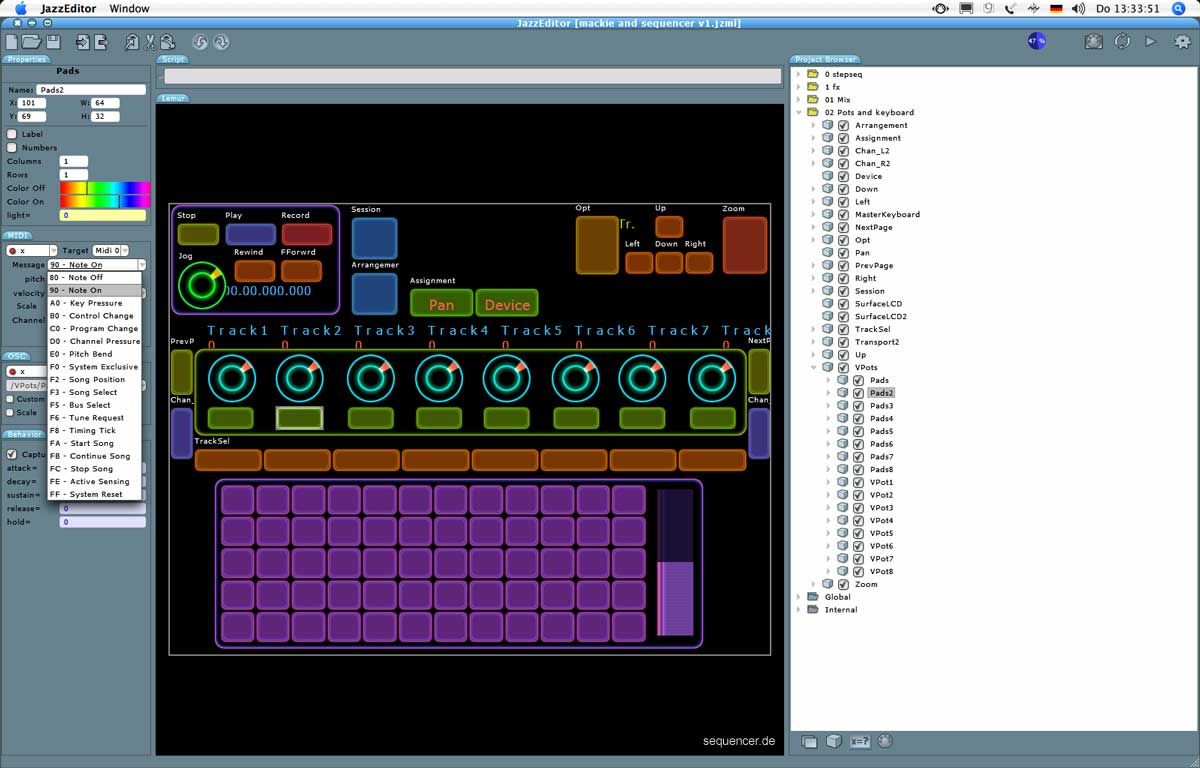Uncheck the Pads3 checkbox in Project Browser
1200x768 pixels.
858,406
